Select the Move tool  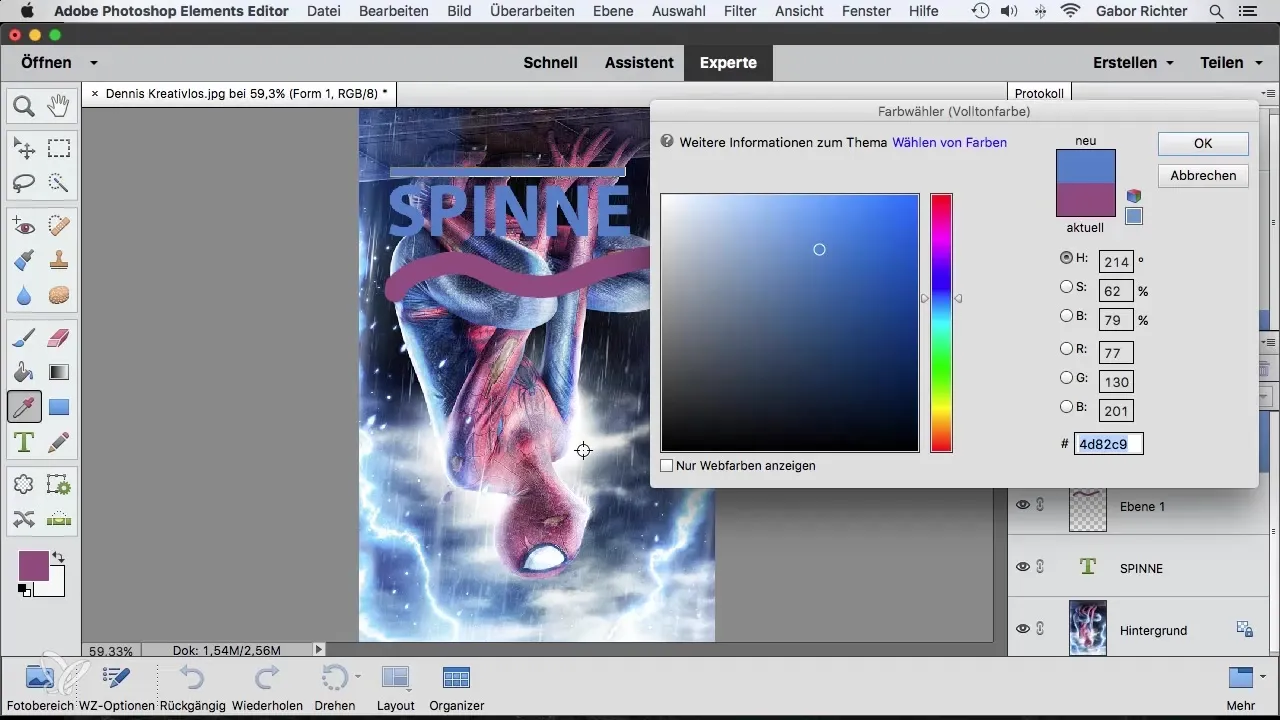tap(24, 149)
